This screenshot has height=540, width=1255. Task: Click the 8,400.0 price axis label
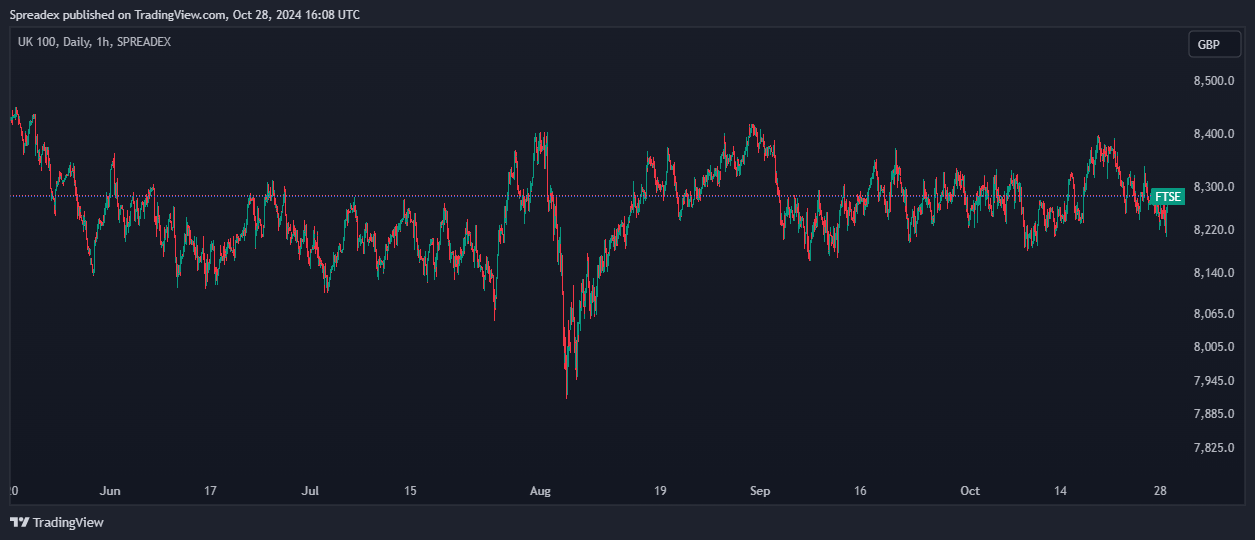[x=1215, y=134]
